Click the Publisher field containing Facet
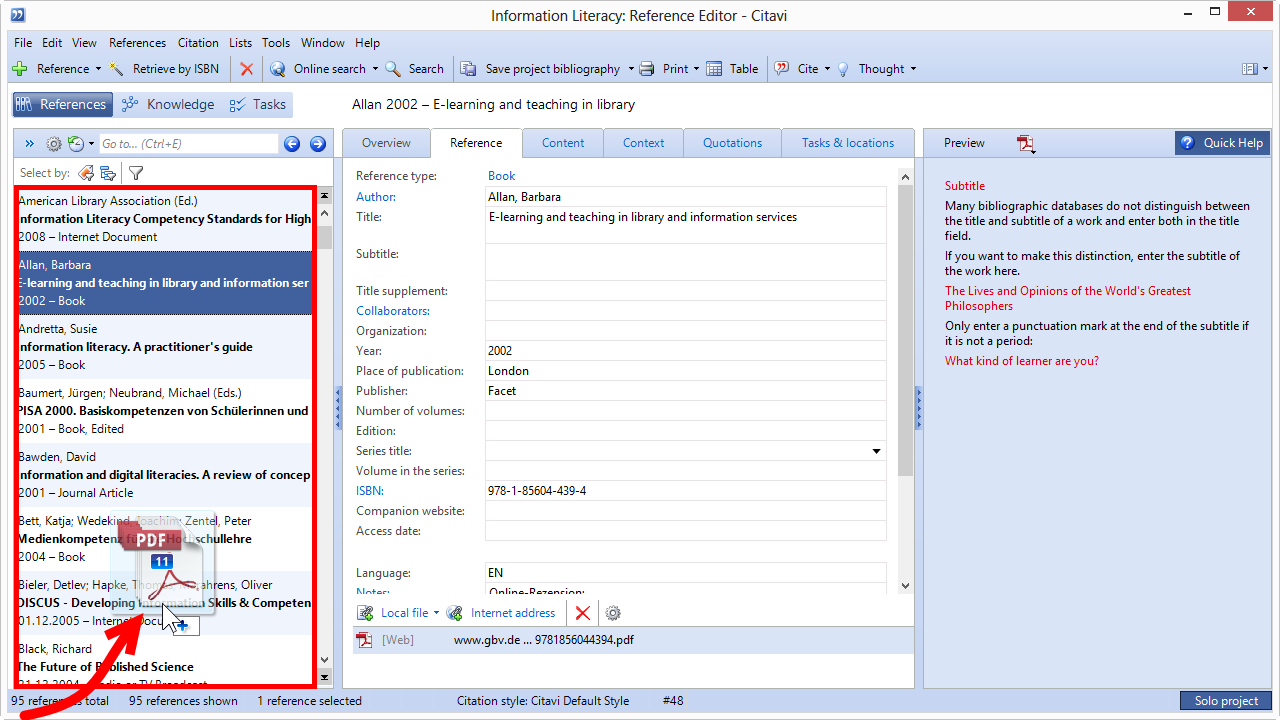The height and width of the screenshot is (720, 1280). [x=686, y=391]
